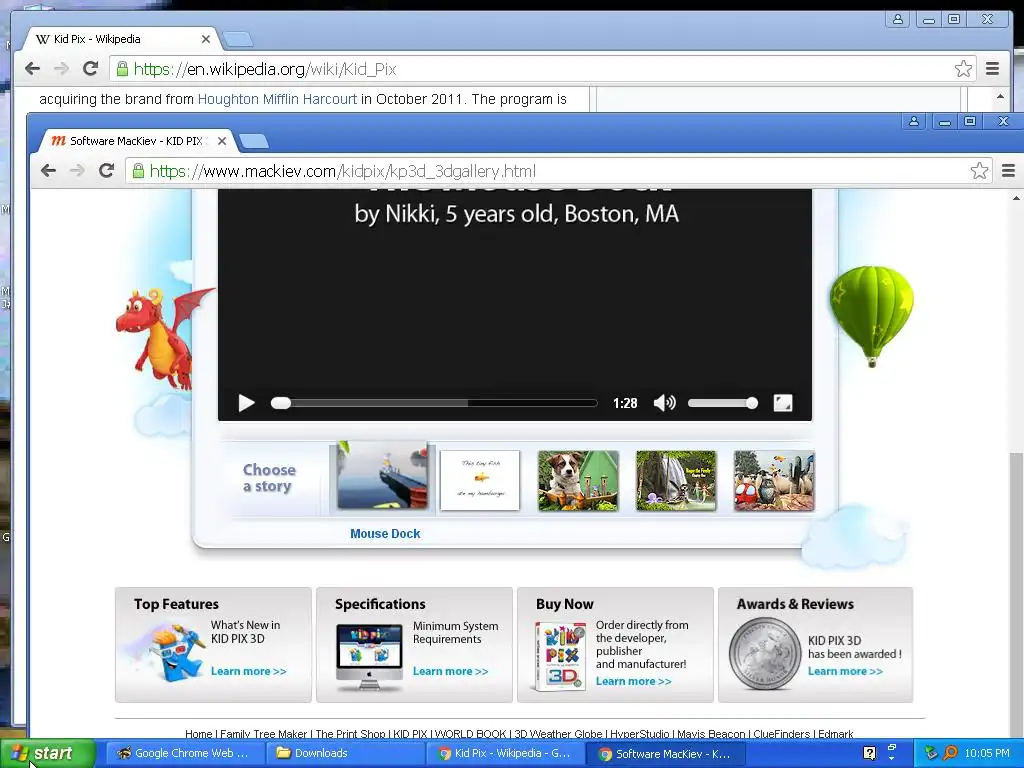Click the iMac specifications image
Screen dimensions: 1024x768
(369, 657)
